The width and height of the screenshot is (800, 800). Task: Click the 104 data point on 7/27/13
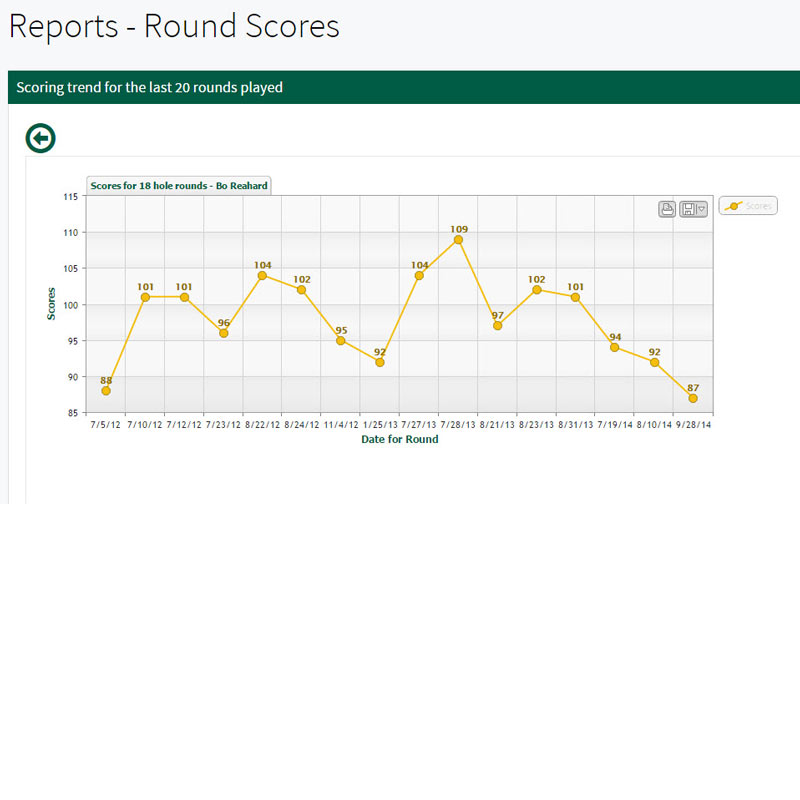[x=419, y=275]
